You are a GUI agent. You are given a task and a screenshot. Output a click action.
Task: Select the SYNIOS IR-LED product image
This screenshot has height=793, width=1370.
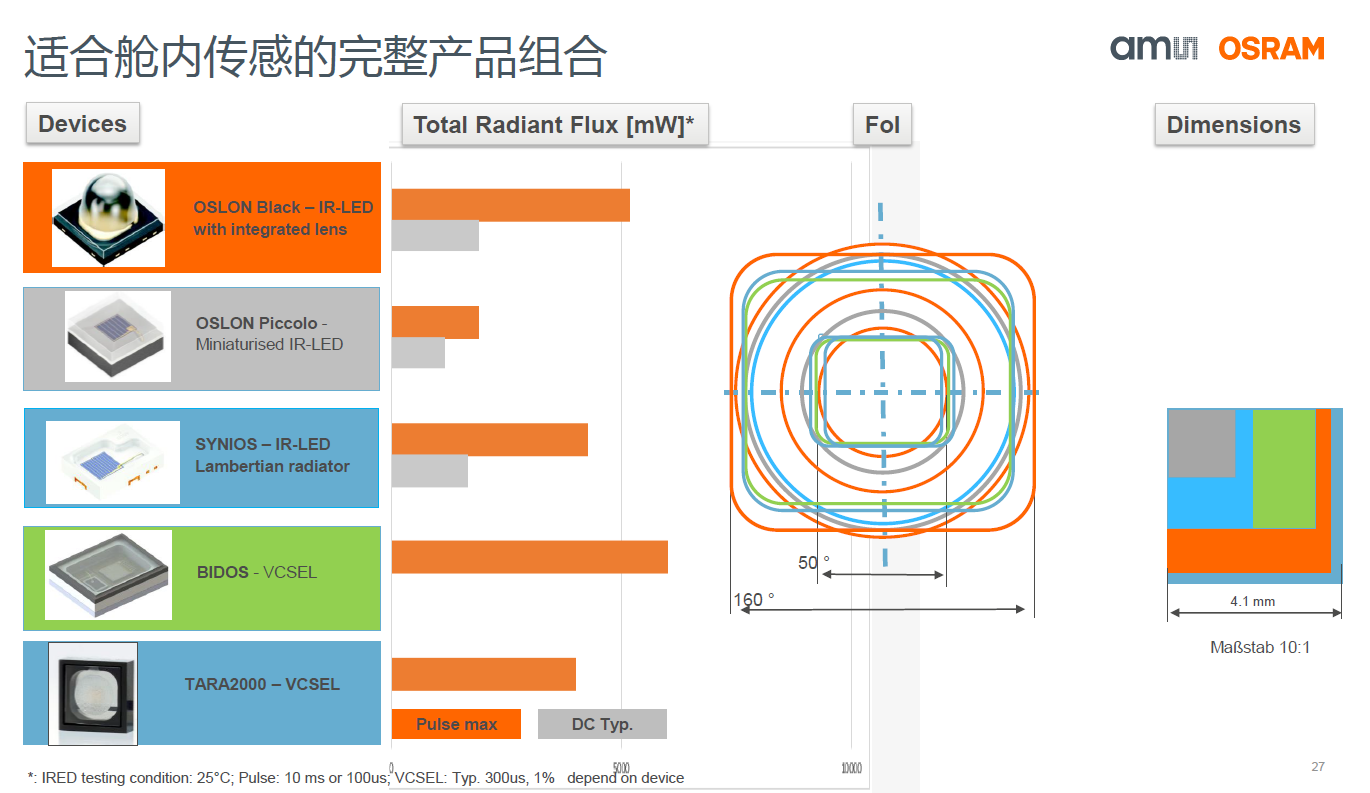click(x=113, y=462)
